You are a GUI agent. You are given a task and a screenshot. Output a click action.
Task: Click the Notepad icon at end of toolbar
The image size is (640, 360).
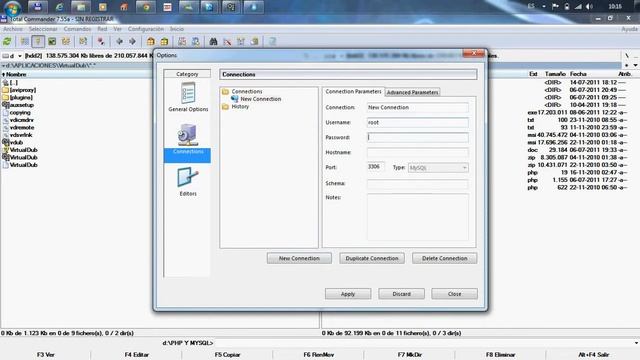272,42
